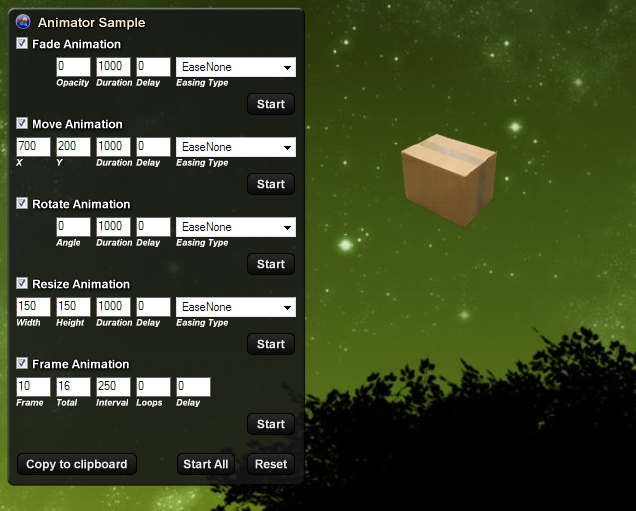Screen dimensions: 636x511
Task: Select the Move X input field
Action: click(x=33, y=146)
